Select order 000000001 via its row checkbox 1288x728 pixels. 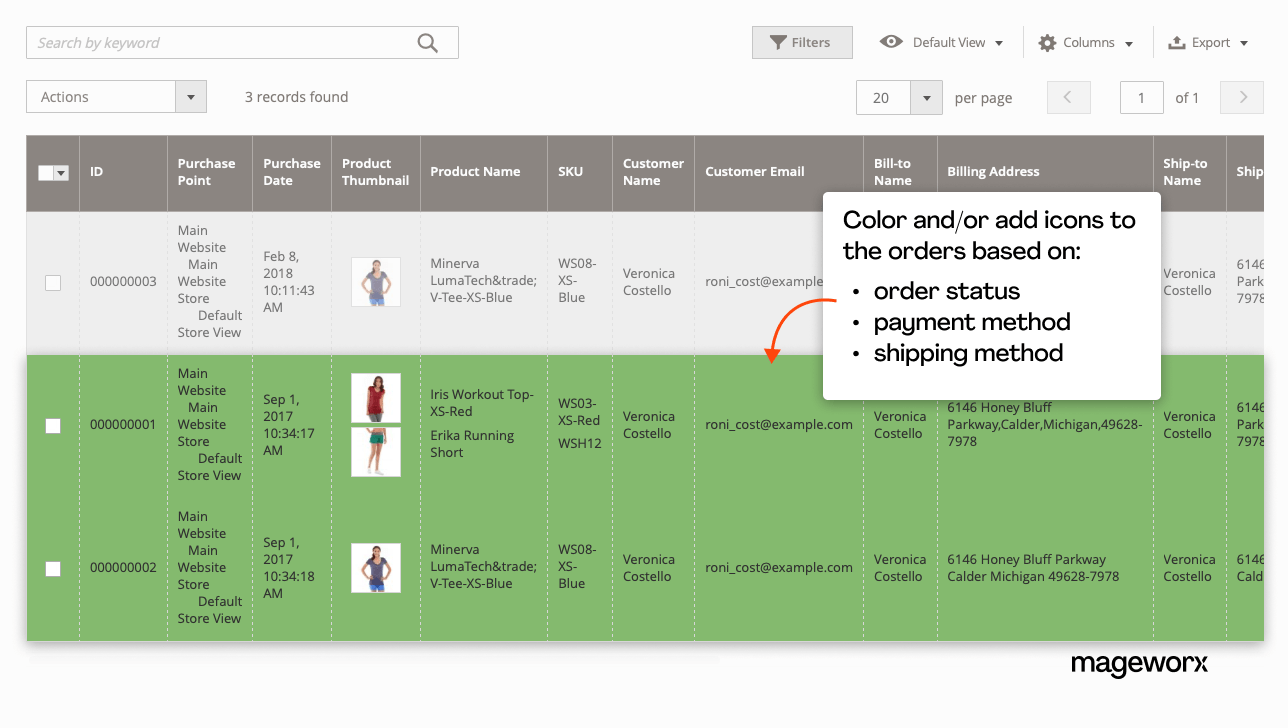click(x=52, y=426)
